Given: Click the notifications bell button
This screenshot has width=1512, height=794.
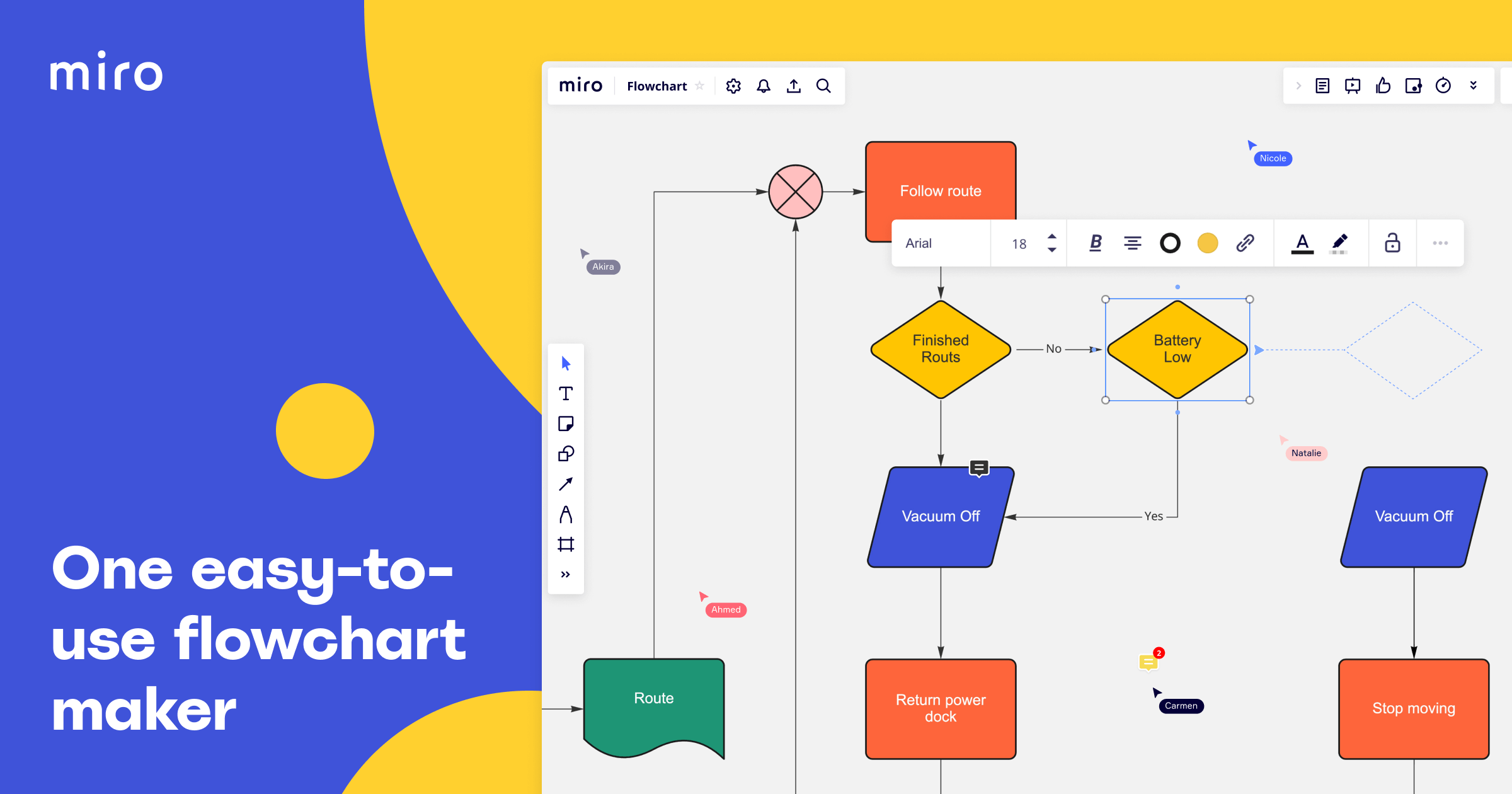Looking at the screenshot, I should 763,88.
